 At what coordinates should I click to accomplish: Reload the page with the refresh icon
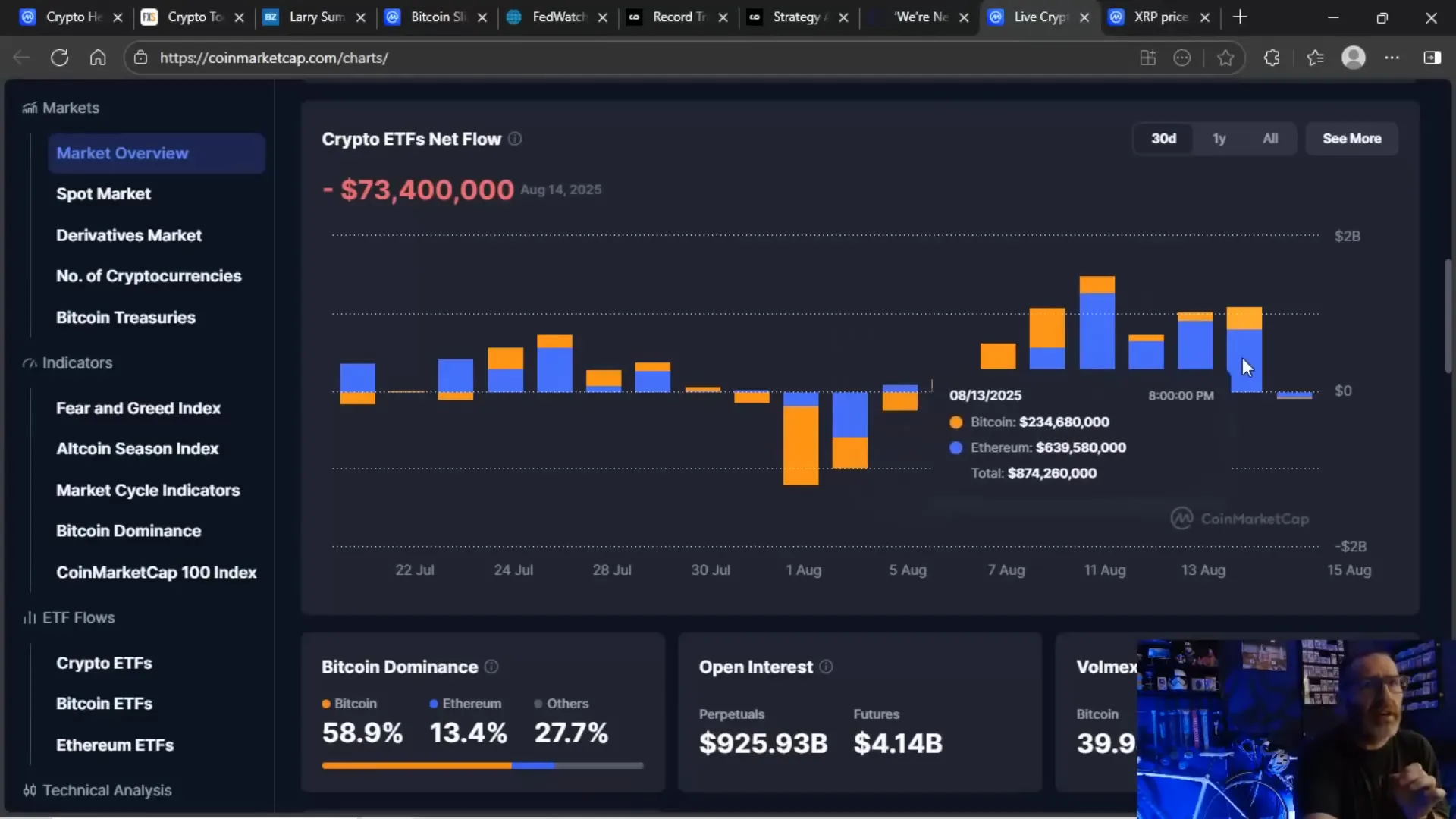tap(59, 58)
